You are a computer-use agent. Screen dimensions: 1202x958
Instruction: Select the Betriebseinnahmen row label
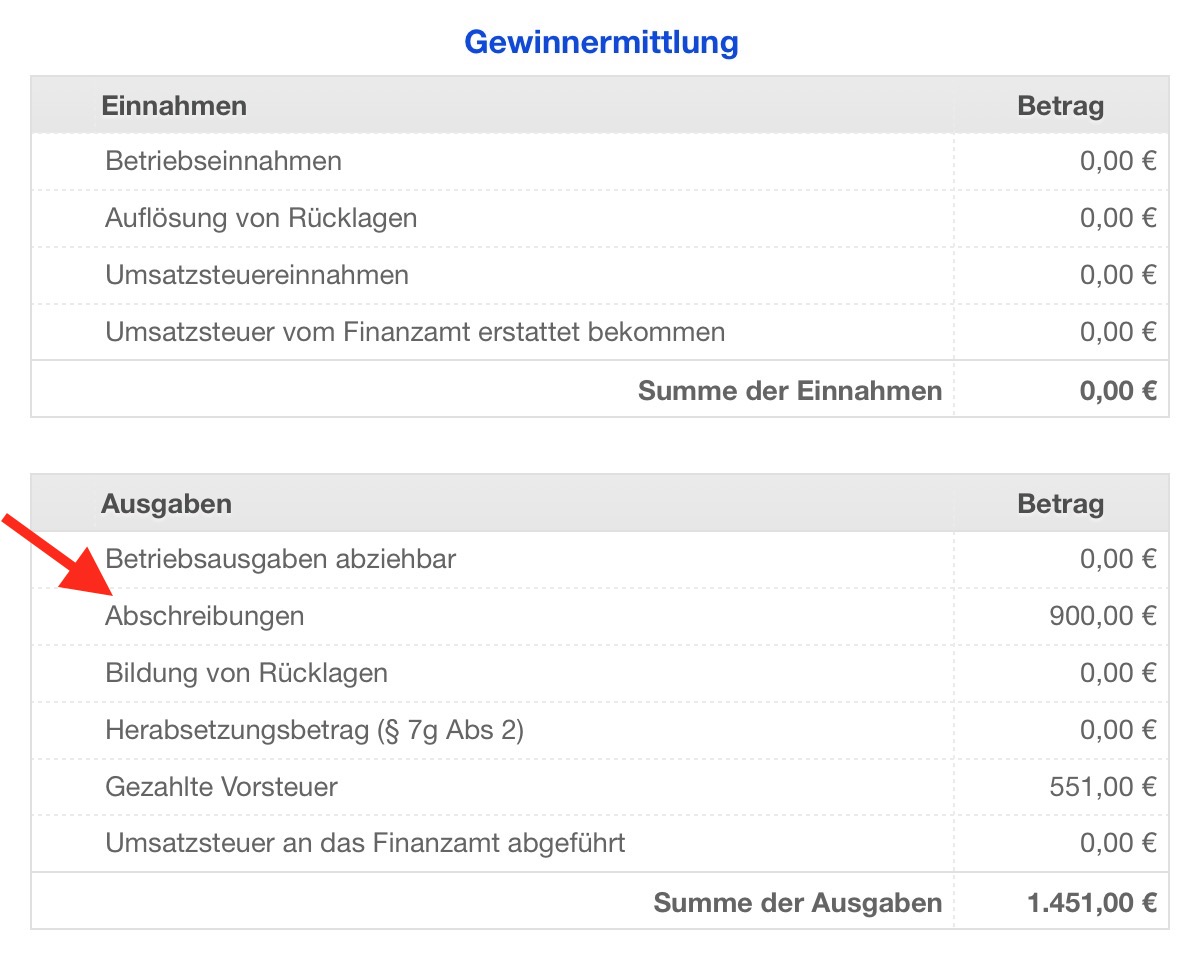(223, 161)
